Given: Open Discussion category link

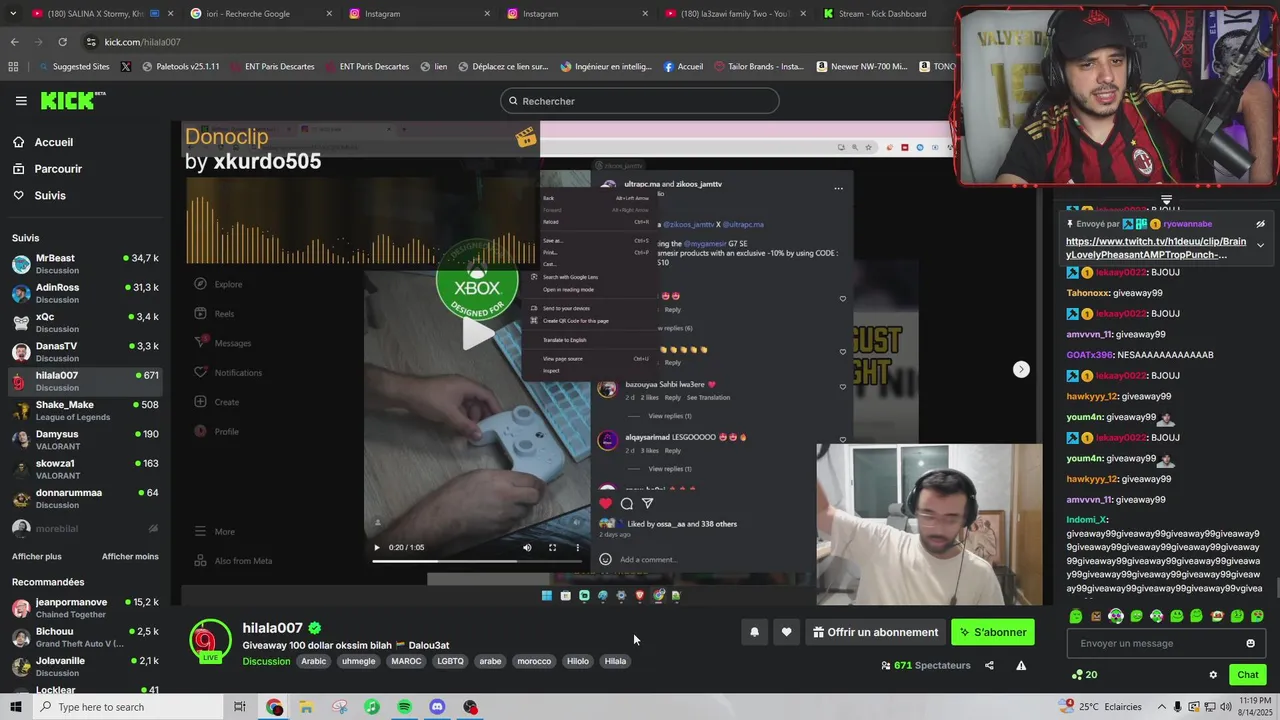Looking at the screenshot, I should pos(266,661).
